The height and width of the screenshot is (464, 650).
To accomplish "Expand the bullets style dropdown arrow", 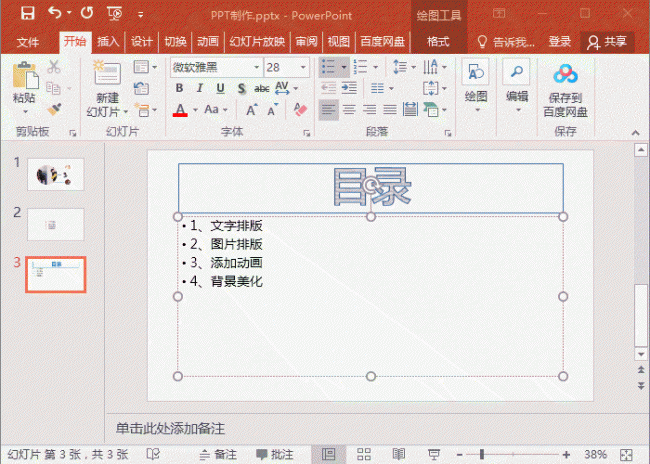I will (344, 67).
